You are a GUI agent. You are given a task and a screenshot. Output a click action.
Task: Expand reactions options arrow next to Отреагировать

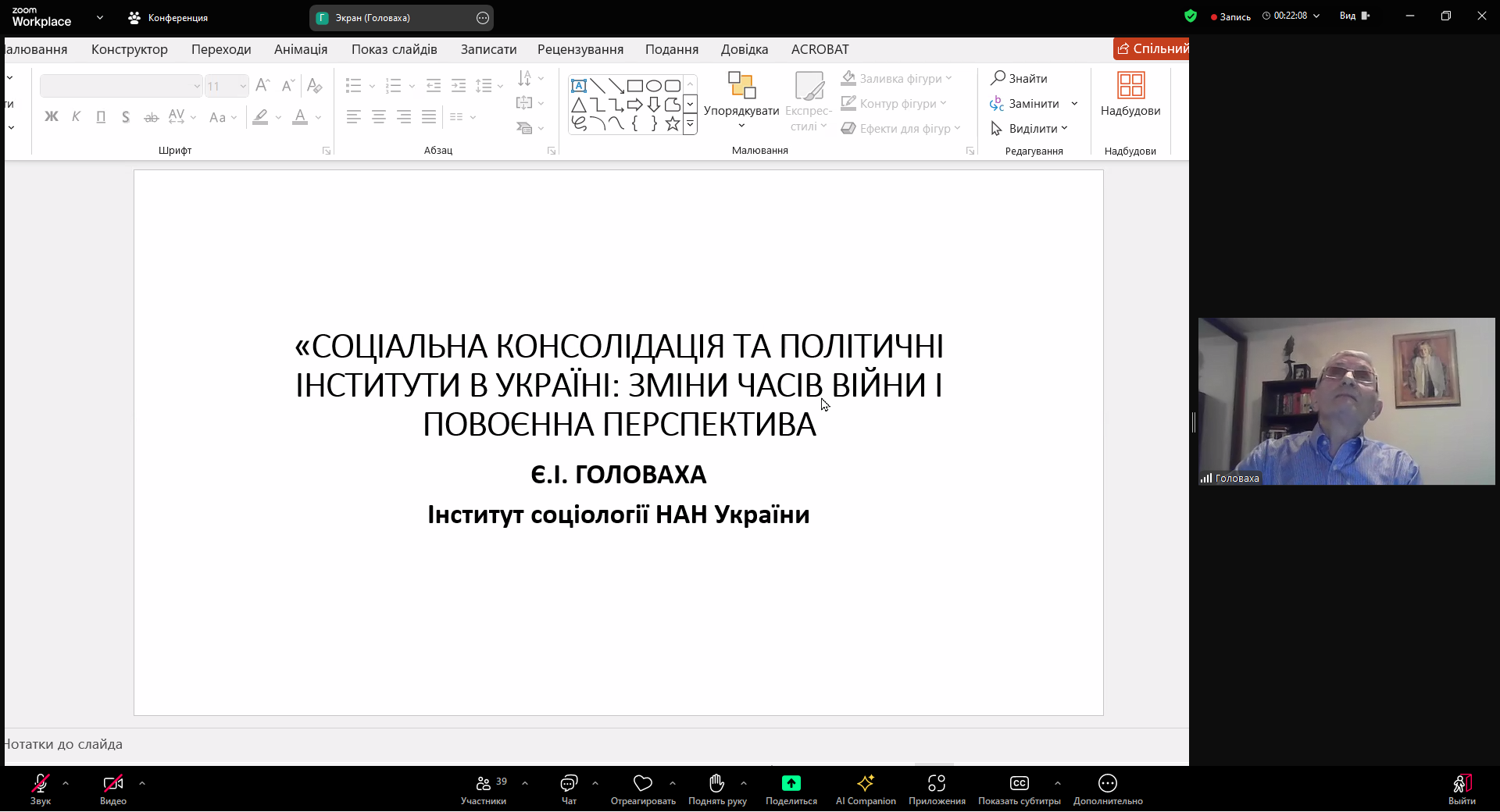pos(673,782)
